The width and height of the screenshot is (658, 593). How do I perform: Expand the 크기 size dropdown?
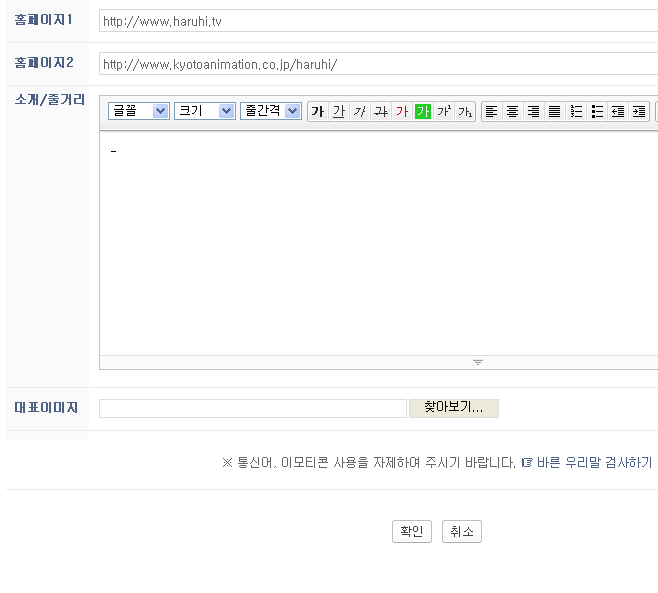click(205, 111)
